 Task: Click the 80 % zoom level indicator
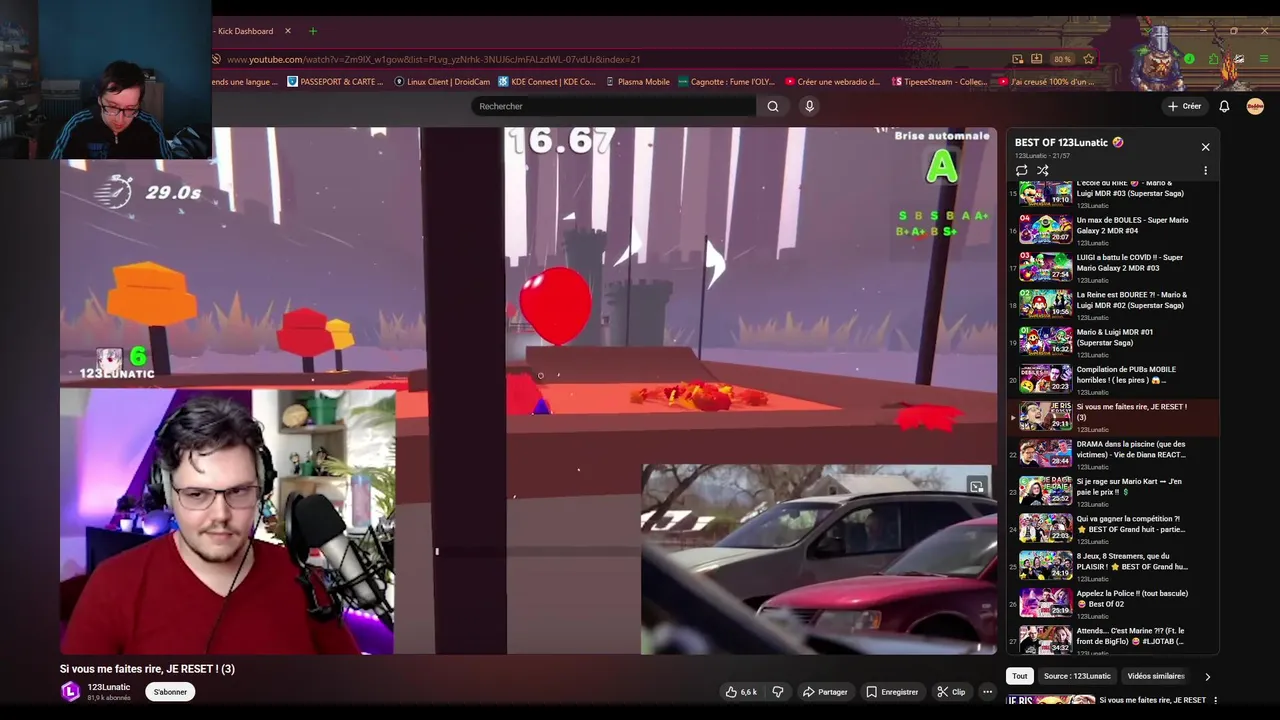1062,59
